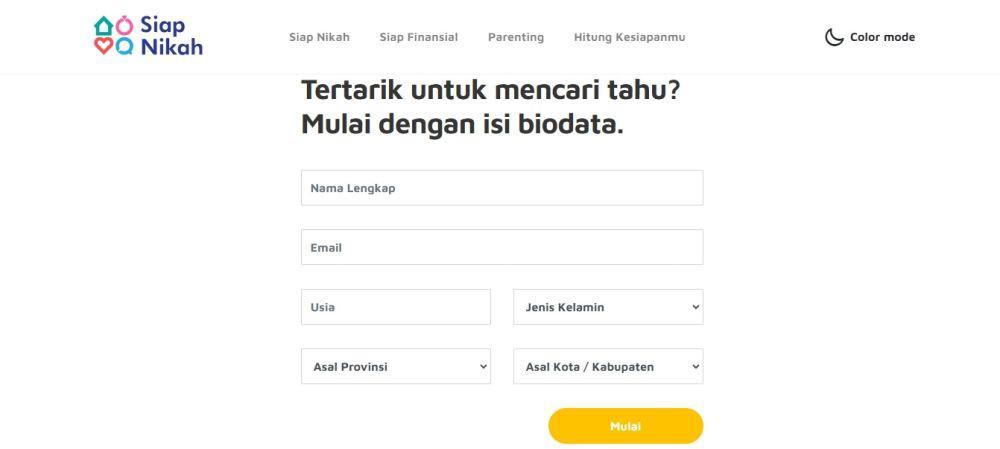Toggle the Color mode label
1000x449 pixels.
point(882,37)
